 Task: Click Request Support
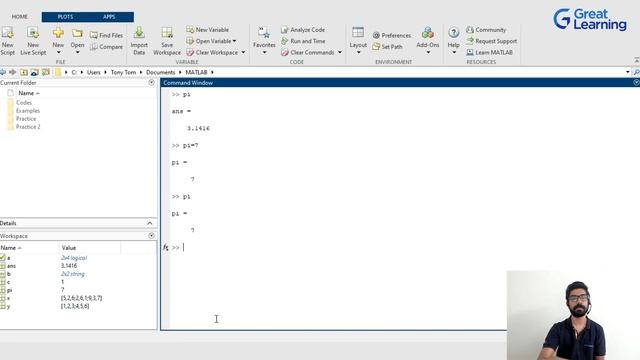tap(491, 41)
